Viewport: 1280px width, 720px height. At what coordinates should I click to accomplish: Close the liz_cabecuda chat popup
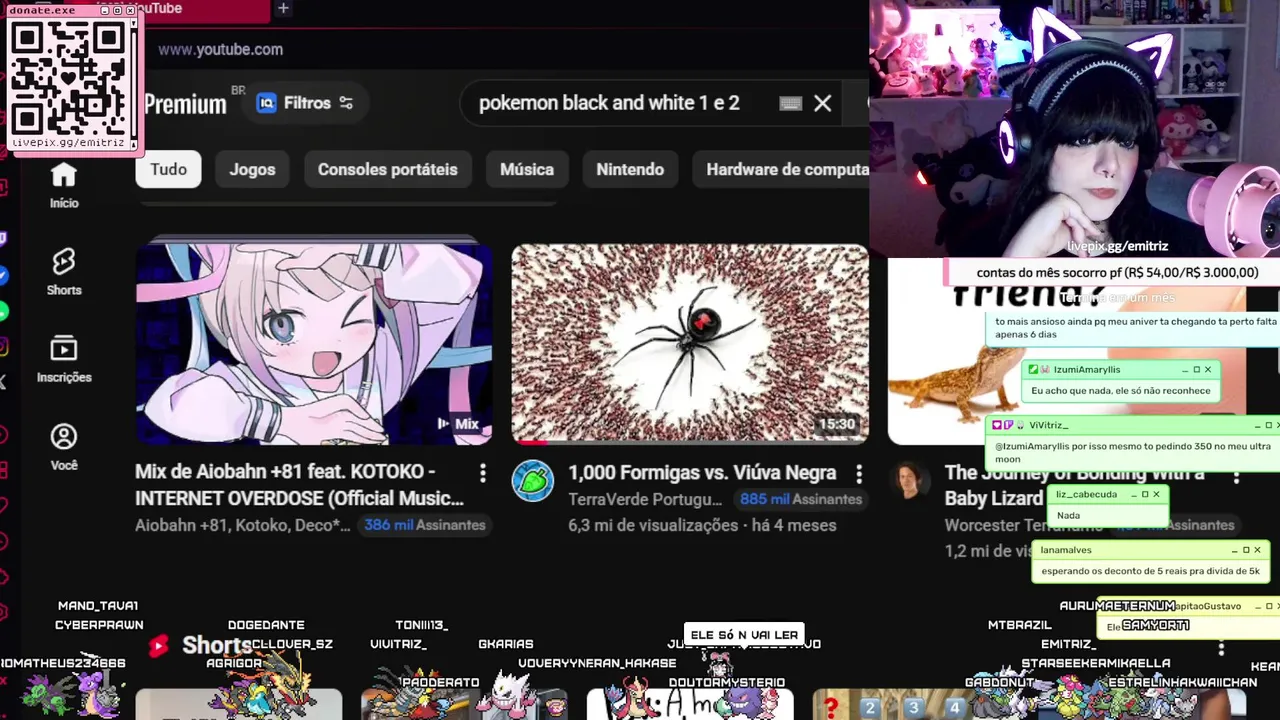click(x=1156, y=494)
